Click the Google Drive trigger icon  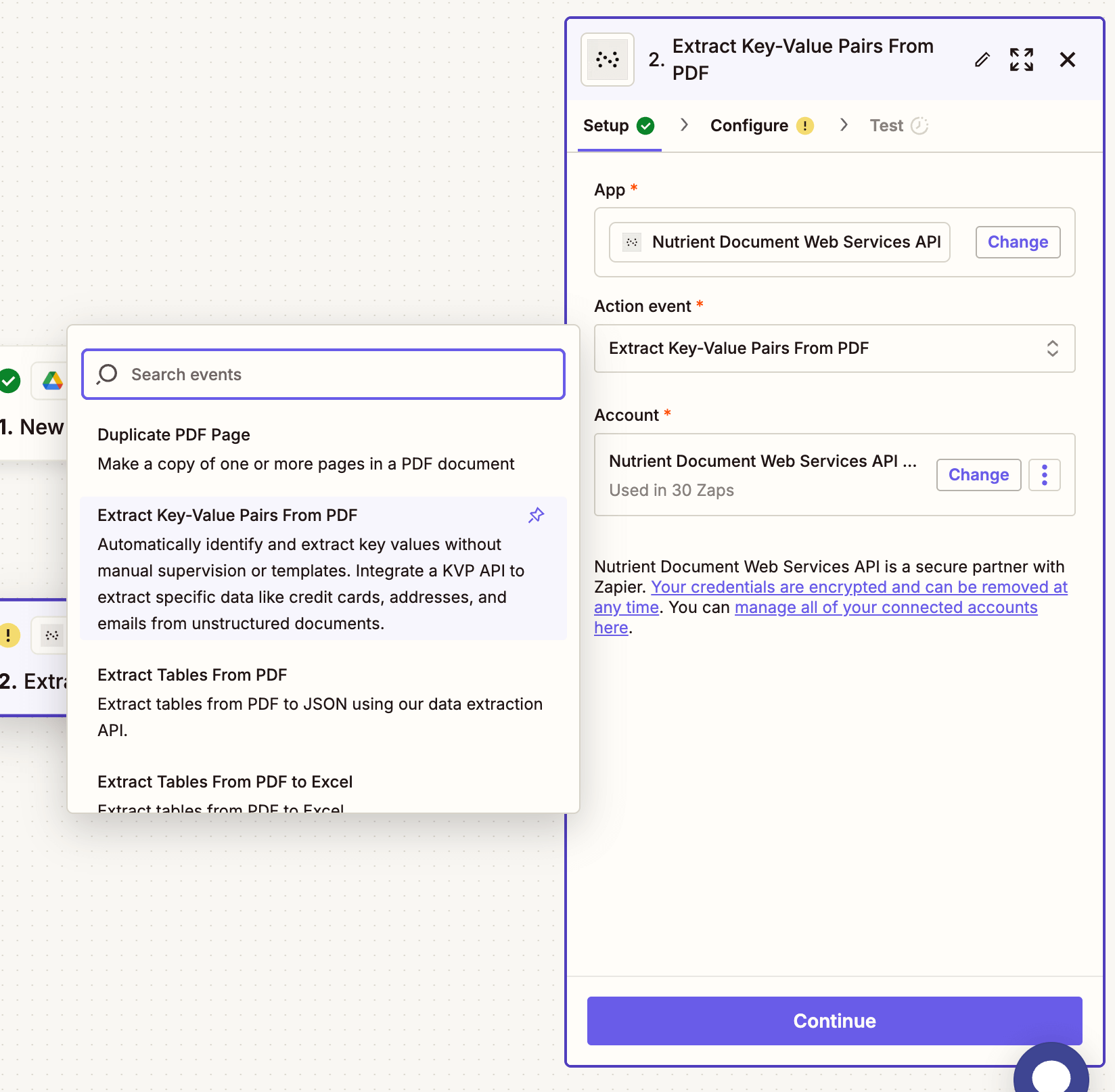pos(51,381)
